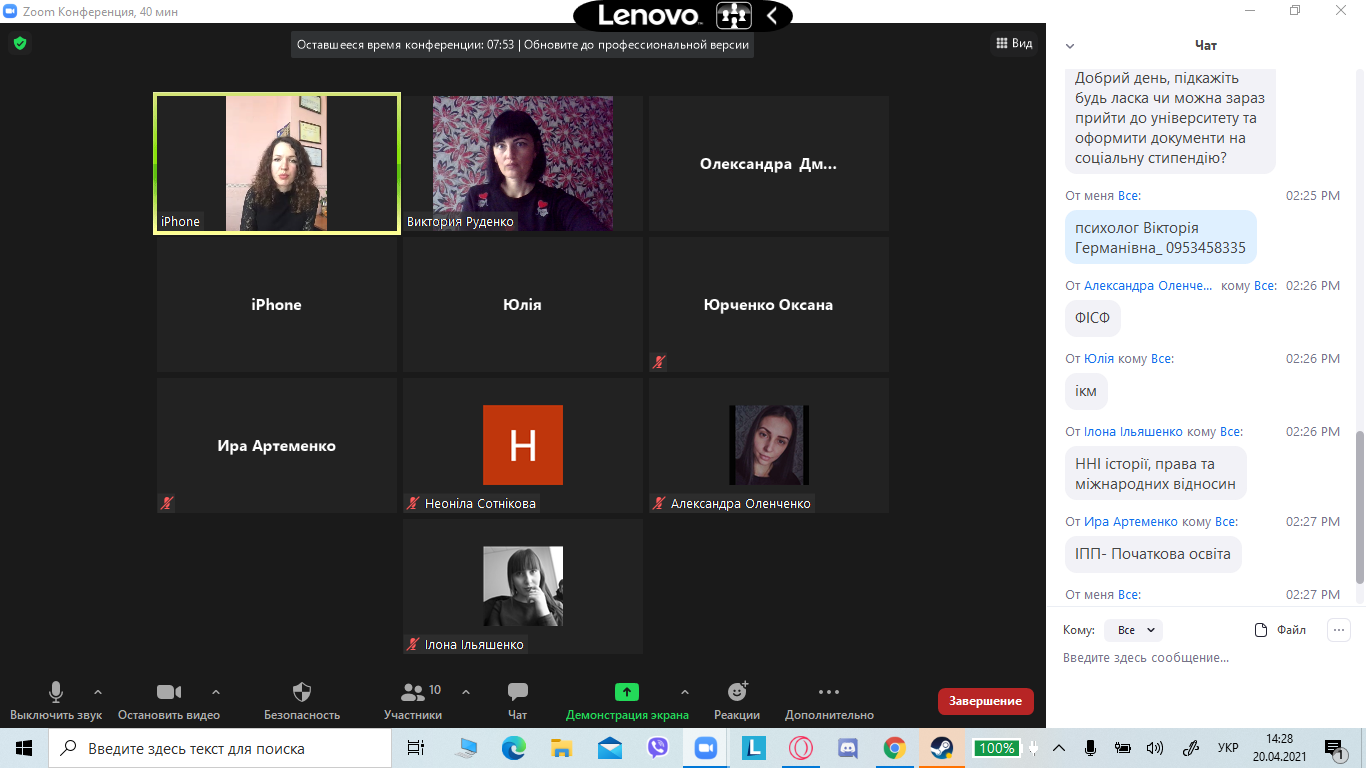Click muted mic icon beside Неоніла Сотнікова
Screen dimensions: 1366x768
412,503
